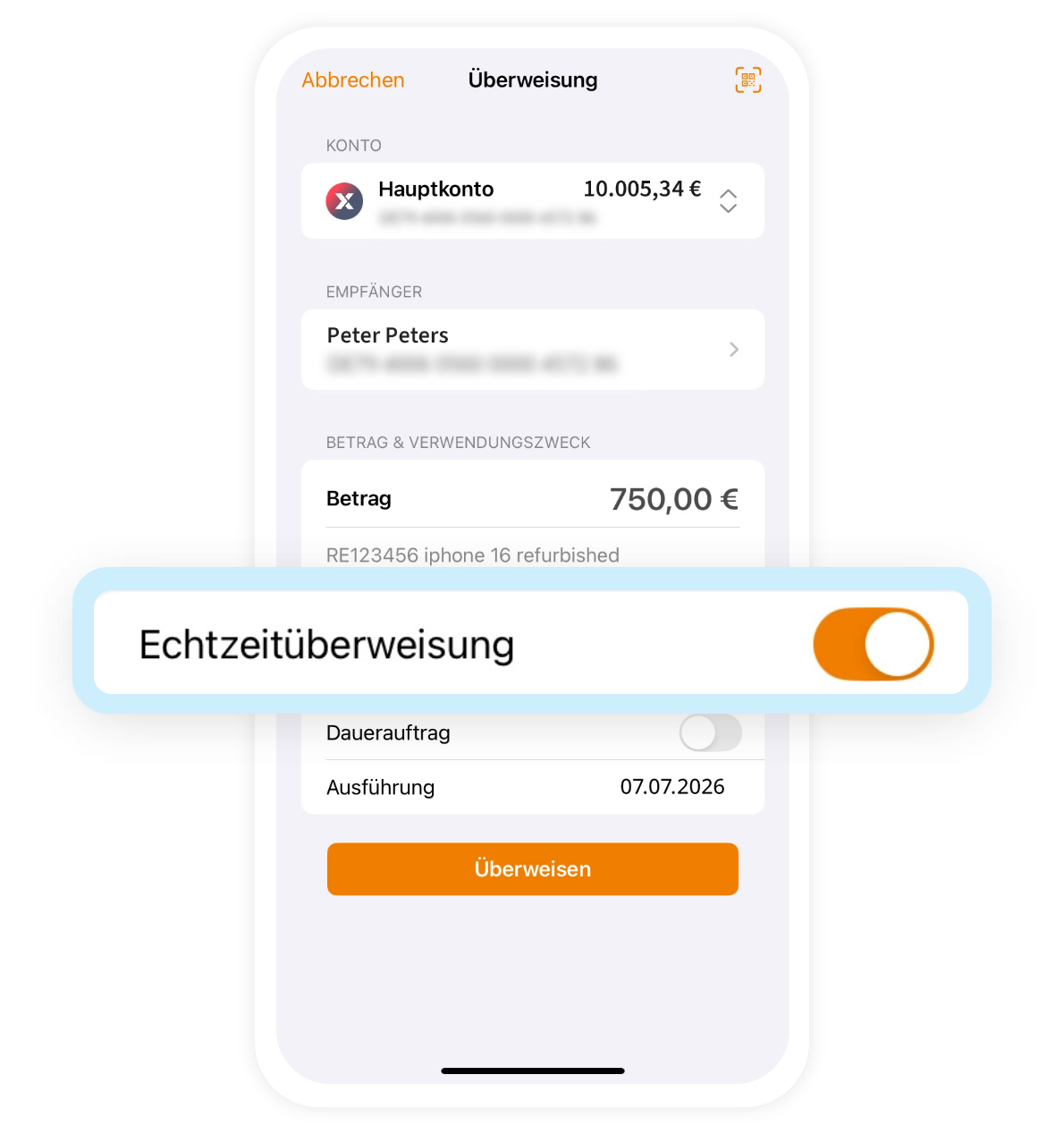The width and height of the screenshot is (1064, 1134).
Task: Click the Hauptkonto account logo icon
Action: point(344,201)
